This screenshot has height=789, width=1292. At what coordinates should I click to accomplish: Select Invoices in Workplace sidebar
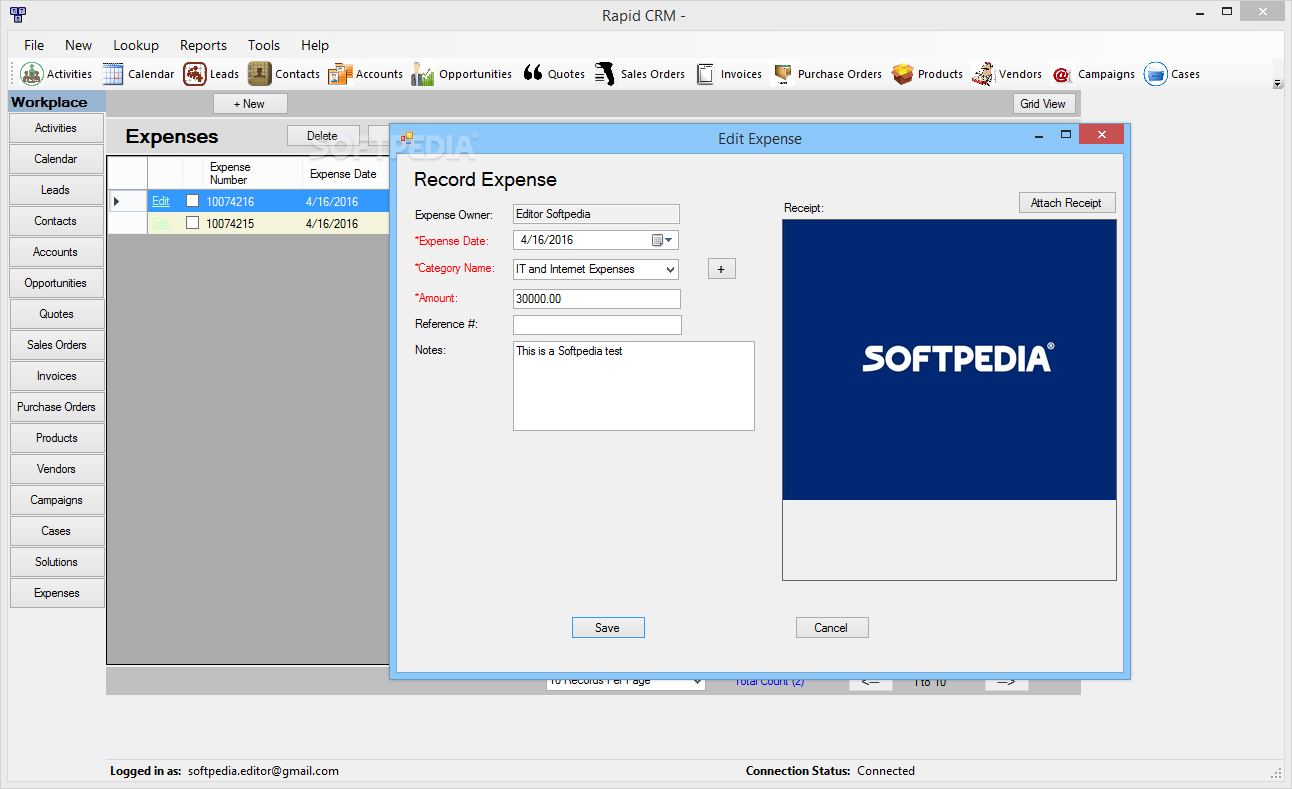point(56,376)
